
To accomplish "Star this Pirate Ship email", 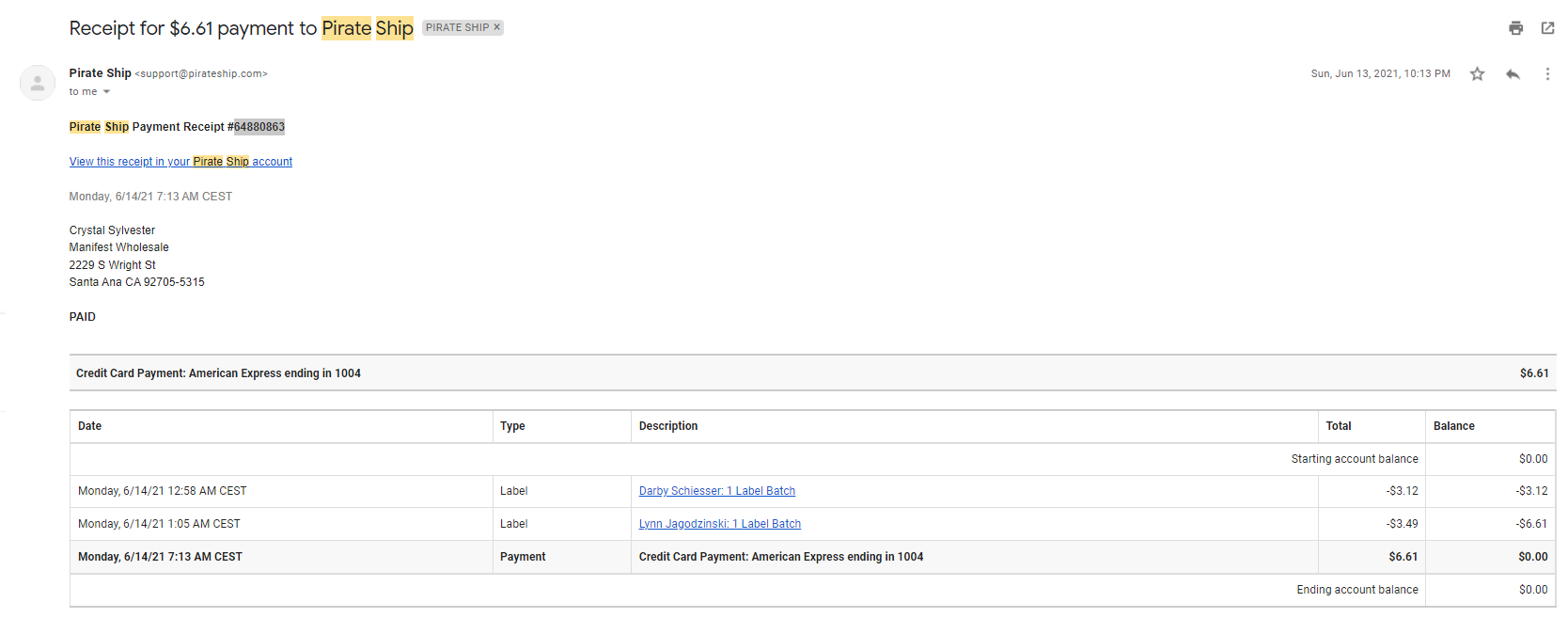I will click(x=1477, y=73).
